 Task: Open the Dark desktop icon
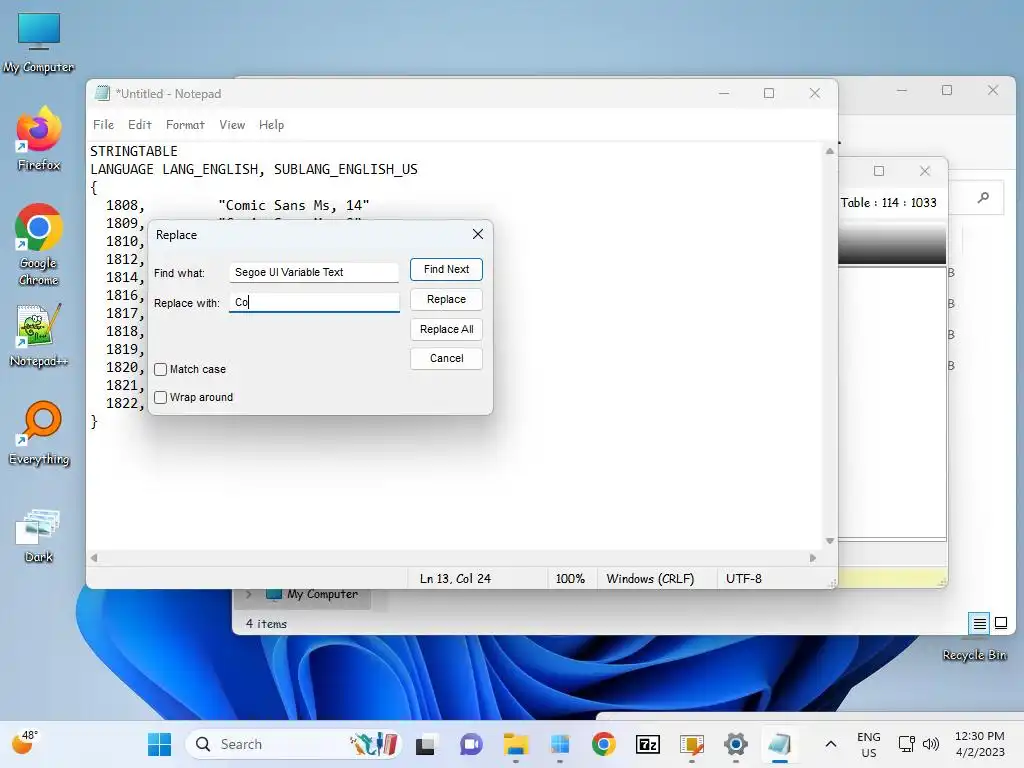click(39, 536)
